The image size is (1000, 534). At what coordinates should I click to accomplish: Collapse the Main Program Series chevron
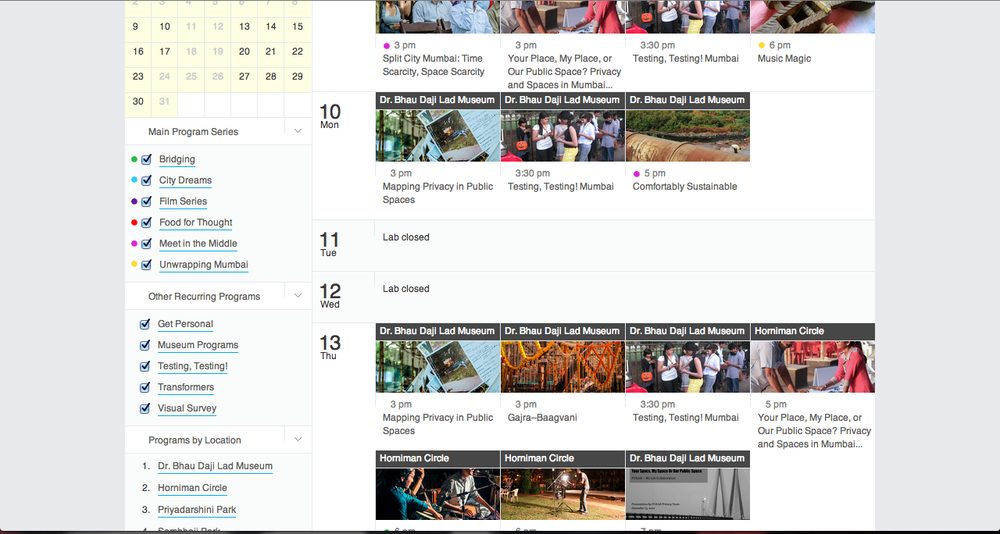click(x=298, y=131)
